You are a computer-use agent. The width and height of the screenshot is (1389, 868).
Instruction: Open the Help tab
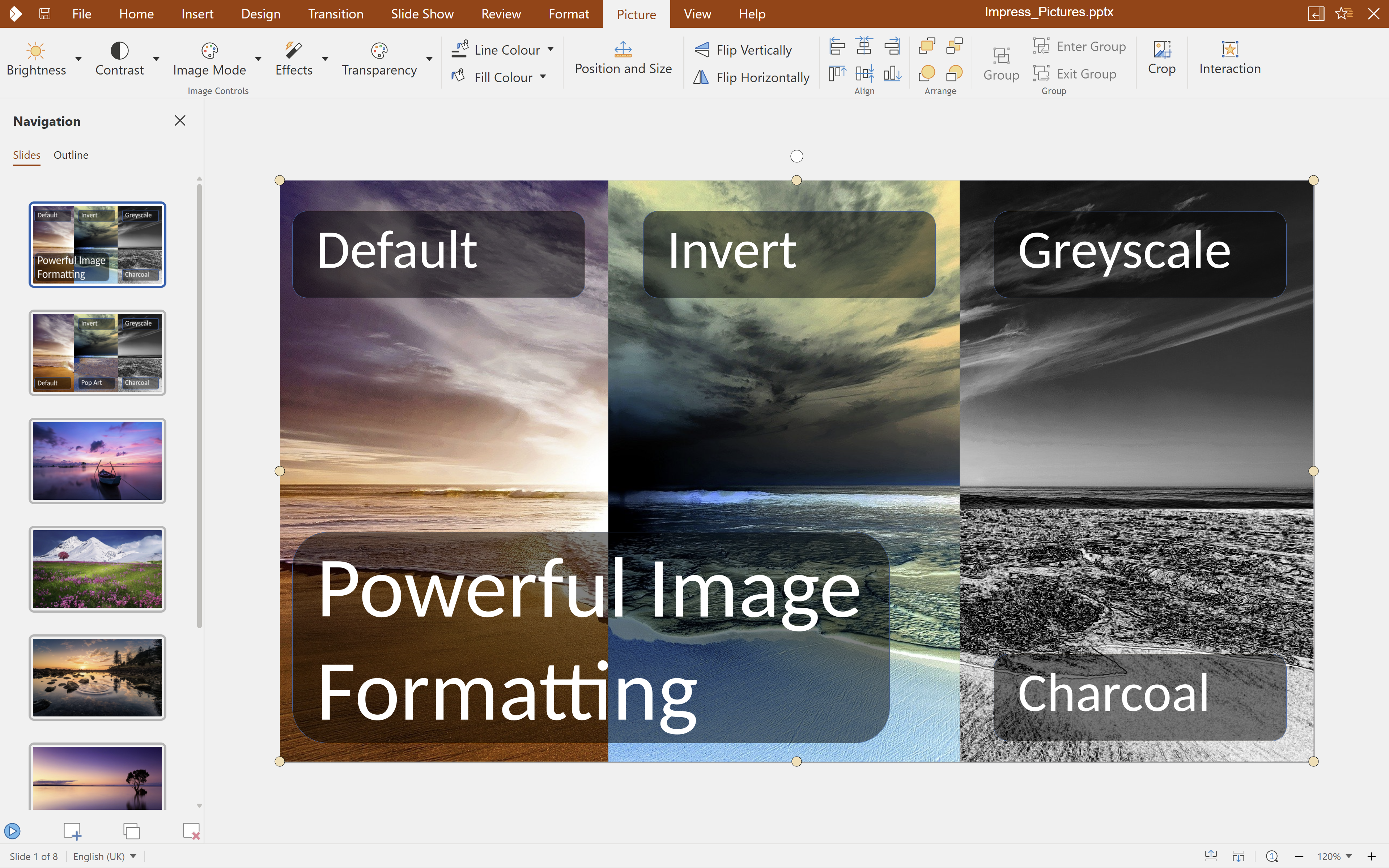pyautogui.click(x=752, y=14)
